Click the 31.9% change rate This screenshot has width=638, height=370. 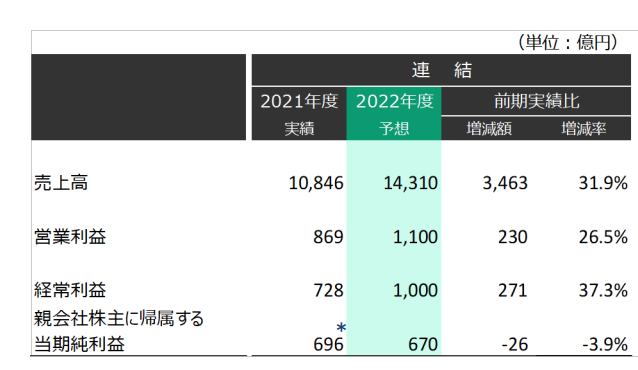(603, 183)
